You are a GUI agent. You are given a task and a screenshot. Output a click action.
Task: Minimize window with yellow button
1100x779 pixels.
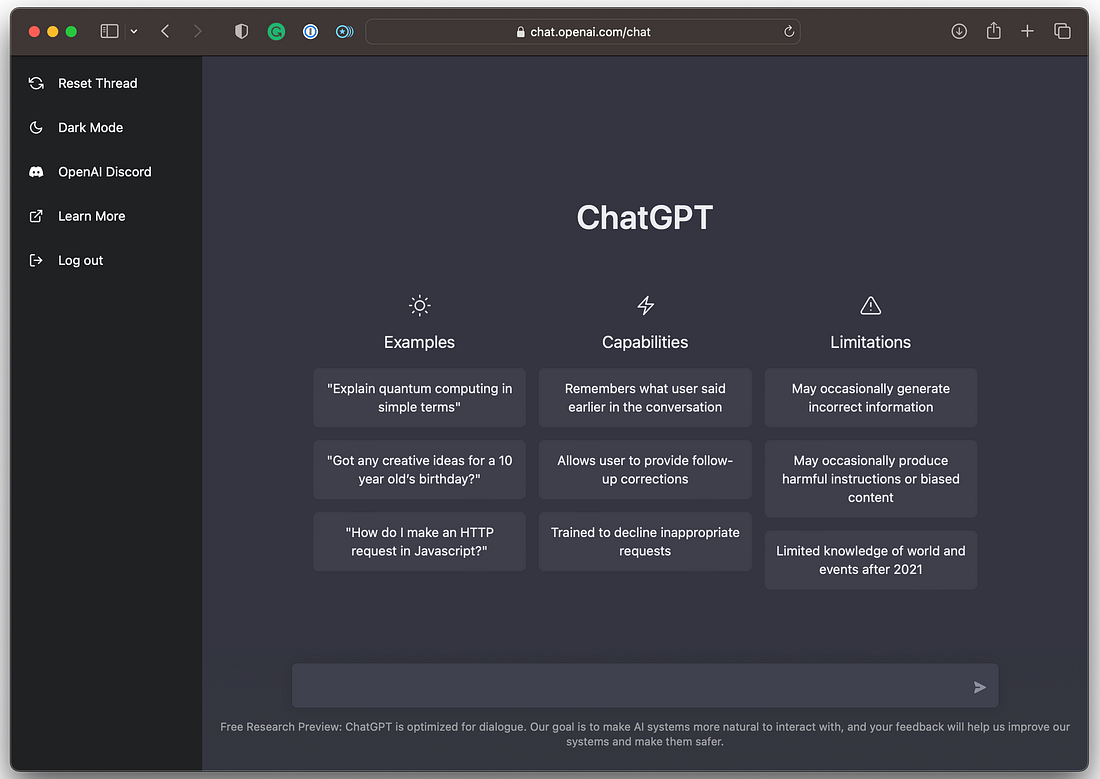[53, 32]
